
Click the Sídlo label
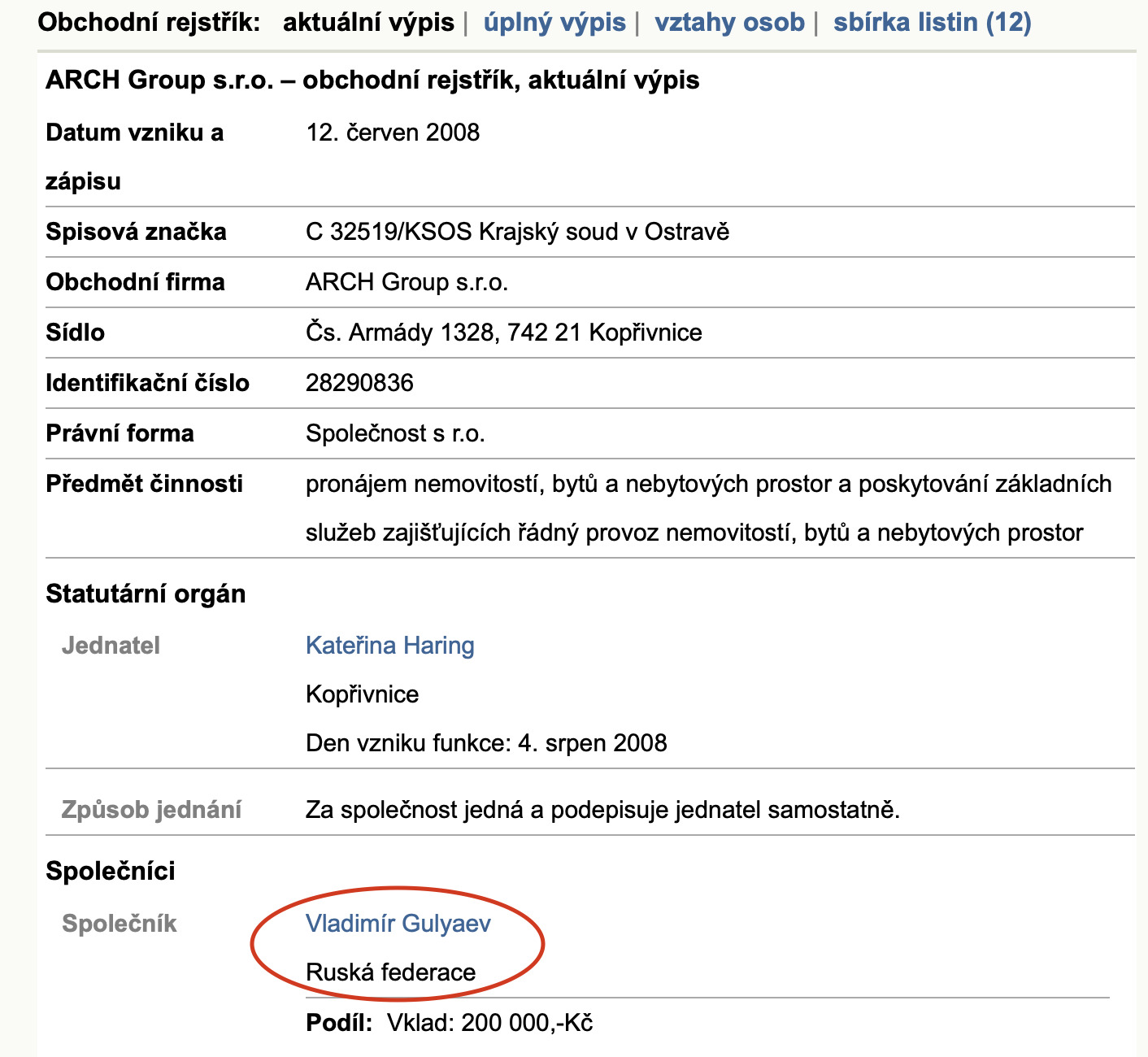(75, 333)
